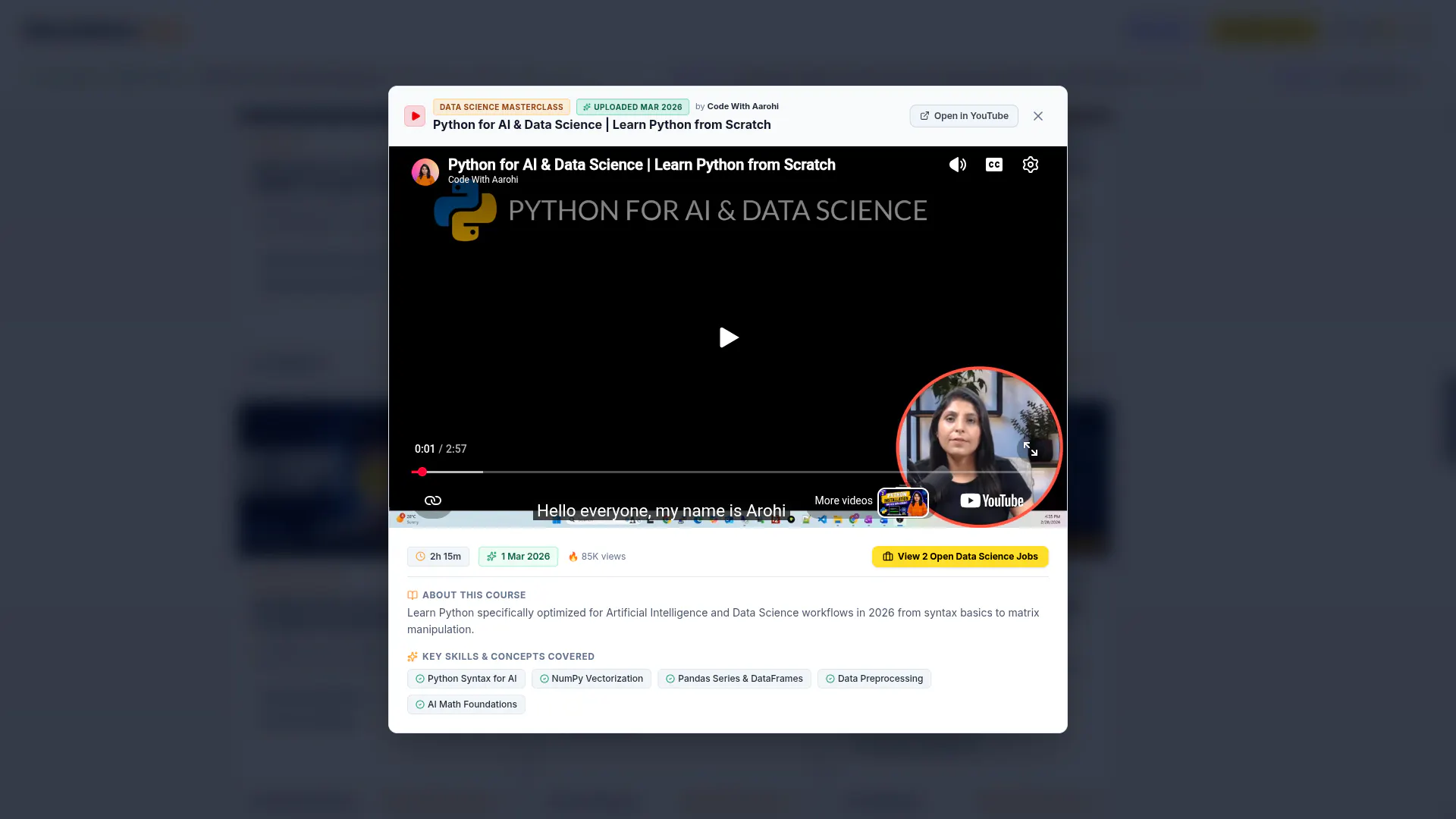Screen dimensions: 1456x819
Task: Click the 1 Mar 2026 date chip
Action: 518,557
